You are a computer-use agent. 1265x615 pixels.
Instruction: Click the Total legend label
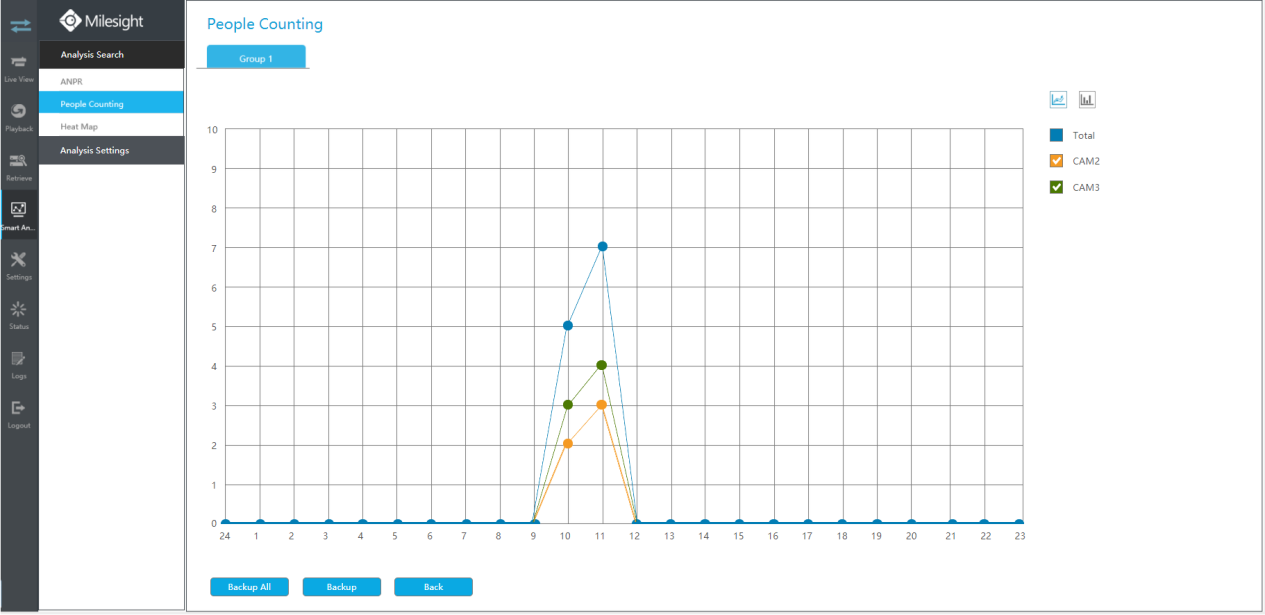pyautogui.click(x=1084, y=135)
